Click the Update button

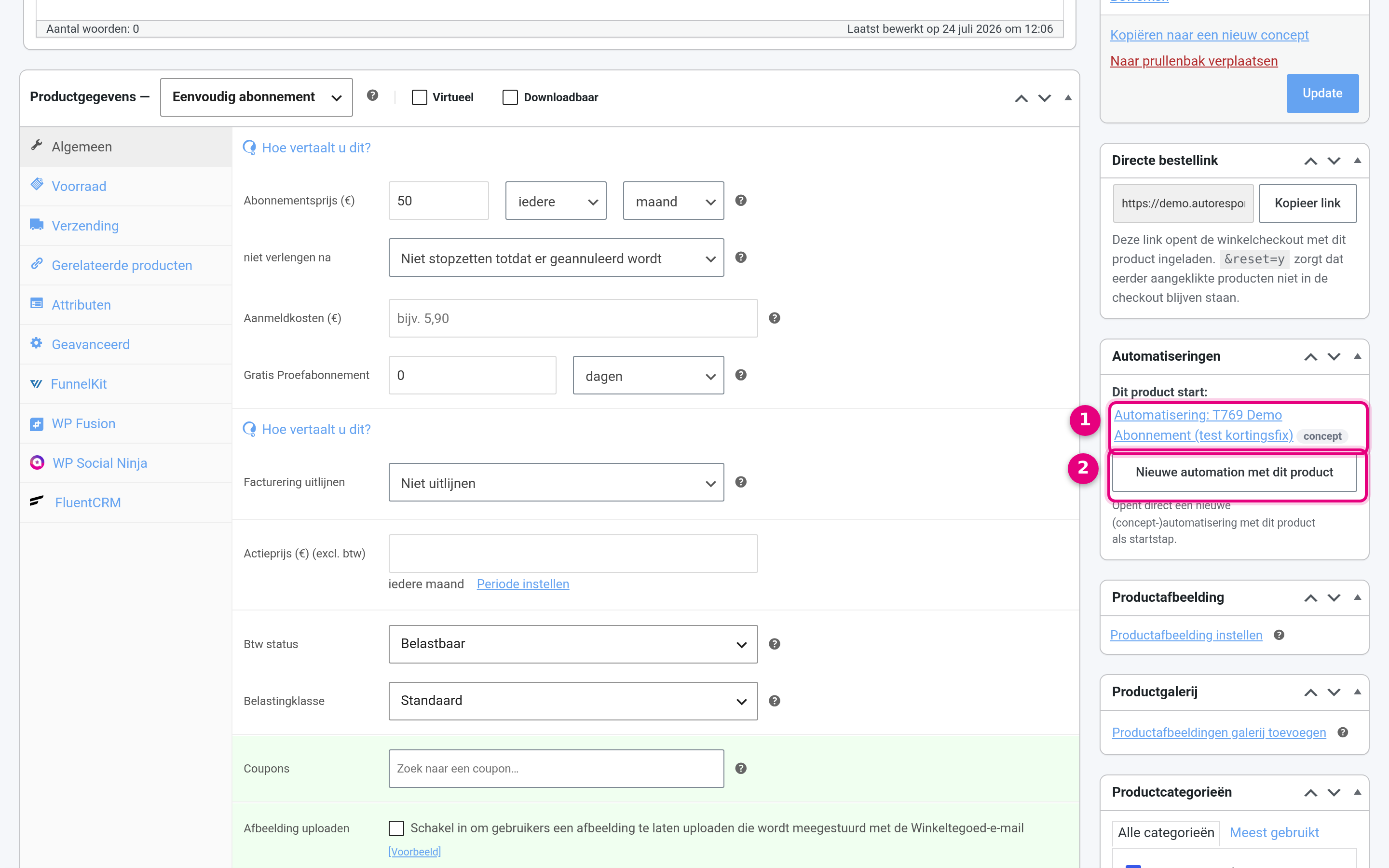(1322, 93)
